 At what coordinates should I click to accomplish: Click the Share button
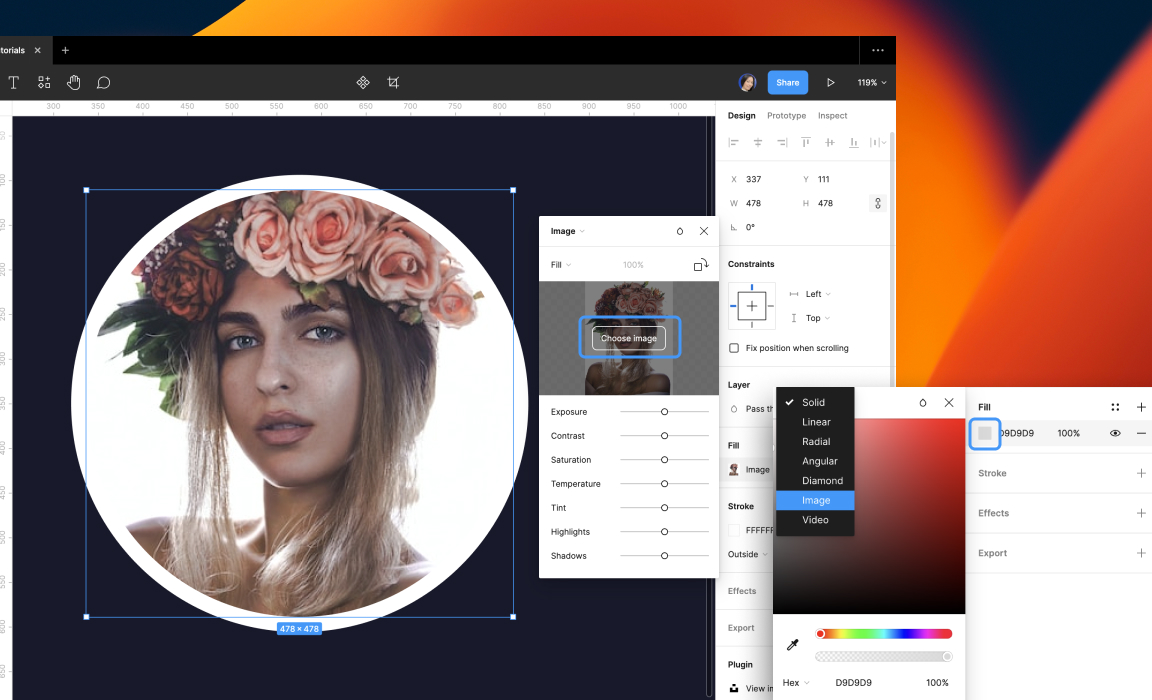[x=788, y=82]
